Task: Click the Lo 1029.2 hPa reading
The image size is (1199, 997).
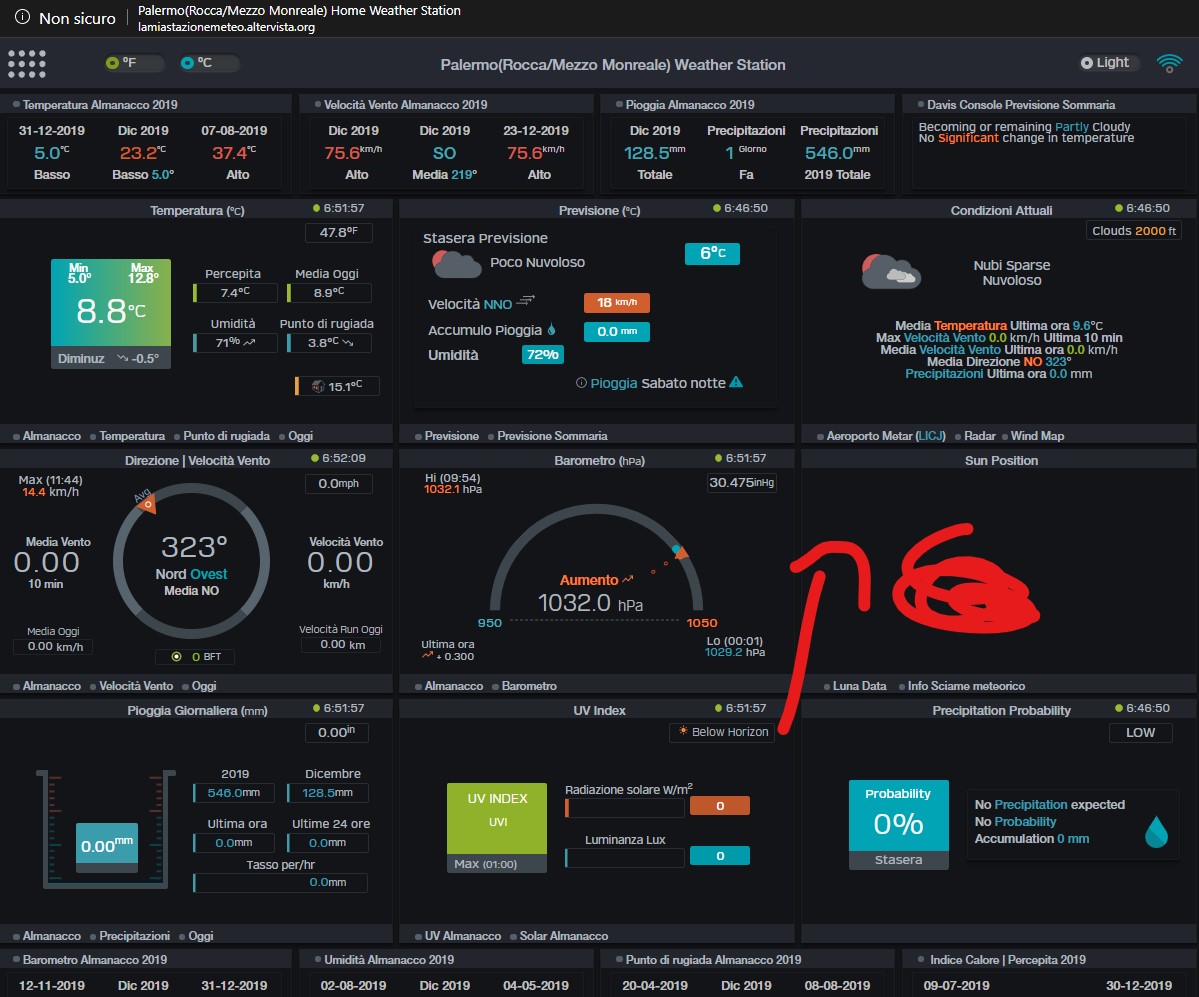Action: [735, 646]
